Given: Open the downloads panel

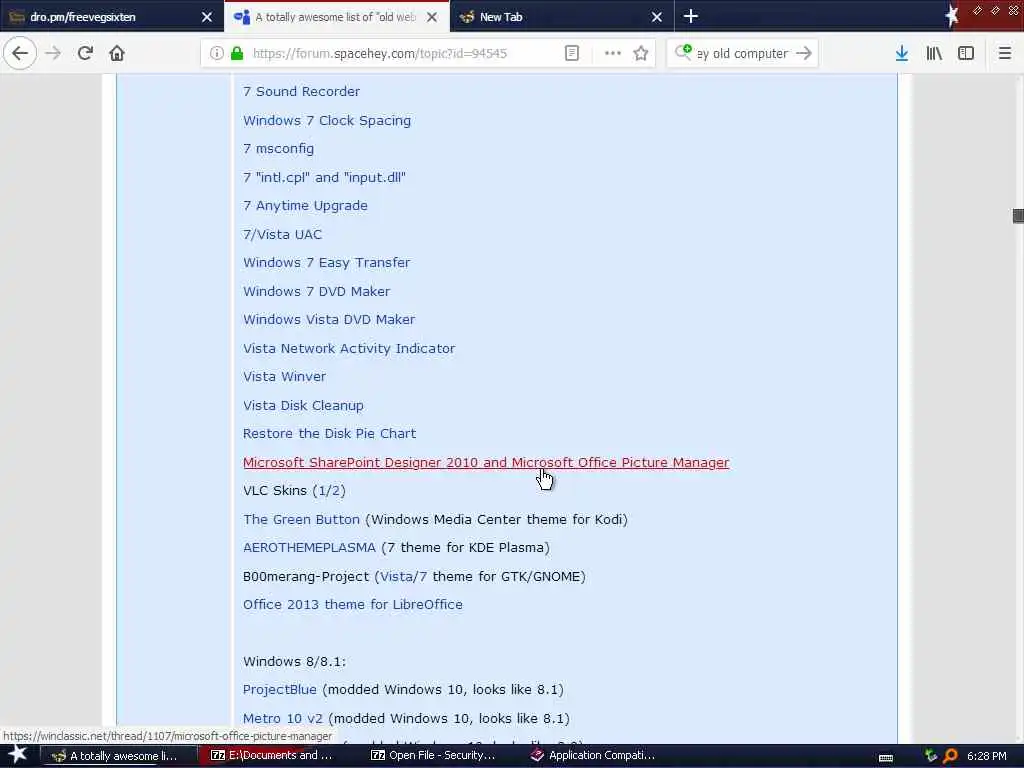Looking at the screenshot, I should (x=902, y=53).
